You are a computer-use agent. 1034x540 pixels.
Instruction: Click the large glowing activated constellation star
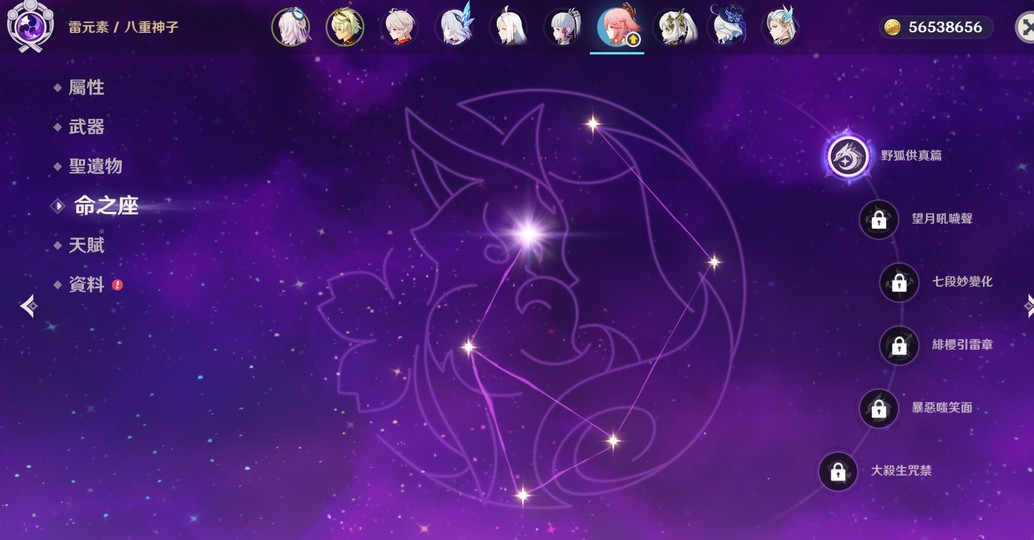528,233
